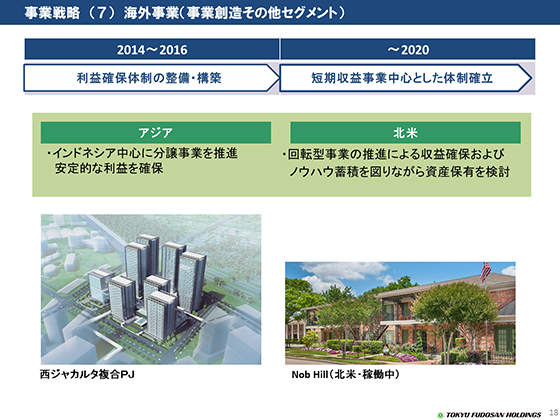Click the TOKYU FUDOSAN HOLDINGS text
This screenshot has height=420, width=560.
tap(493, 415)
